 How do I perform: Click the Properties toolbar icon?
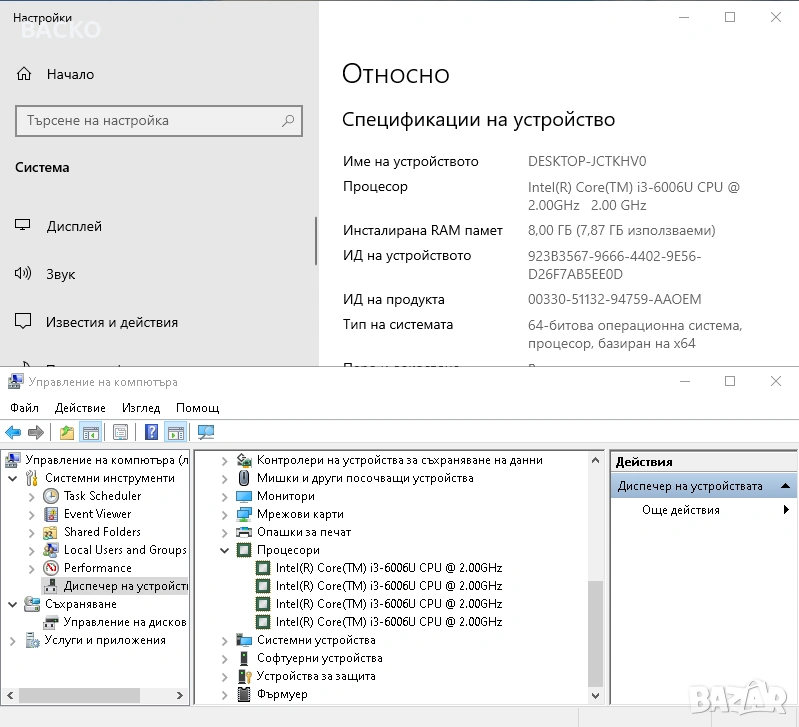coord(120,432)
